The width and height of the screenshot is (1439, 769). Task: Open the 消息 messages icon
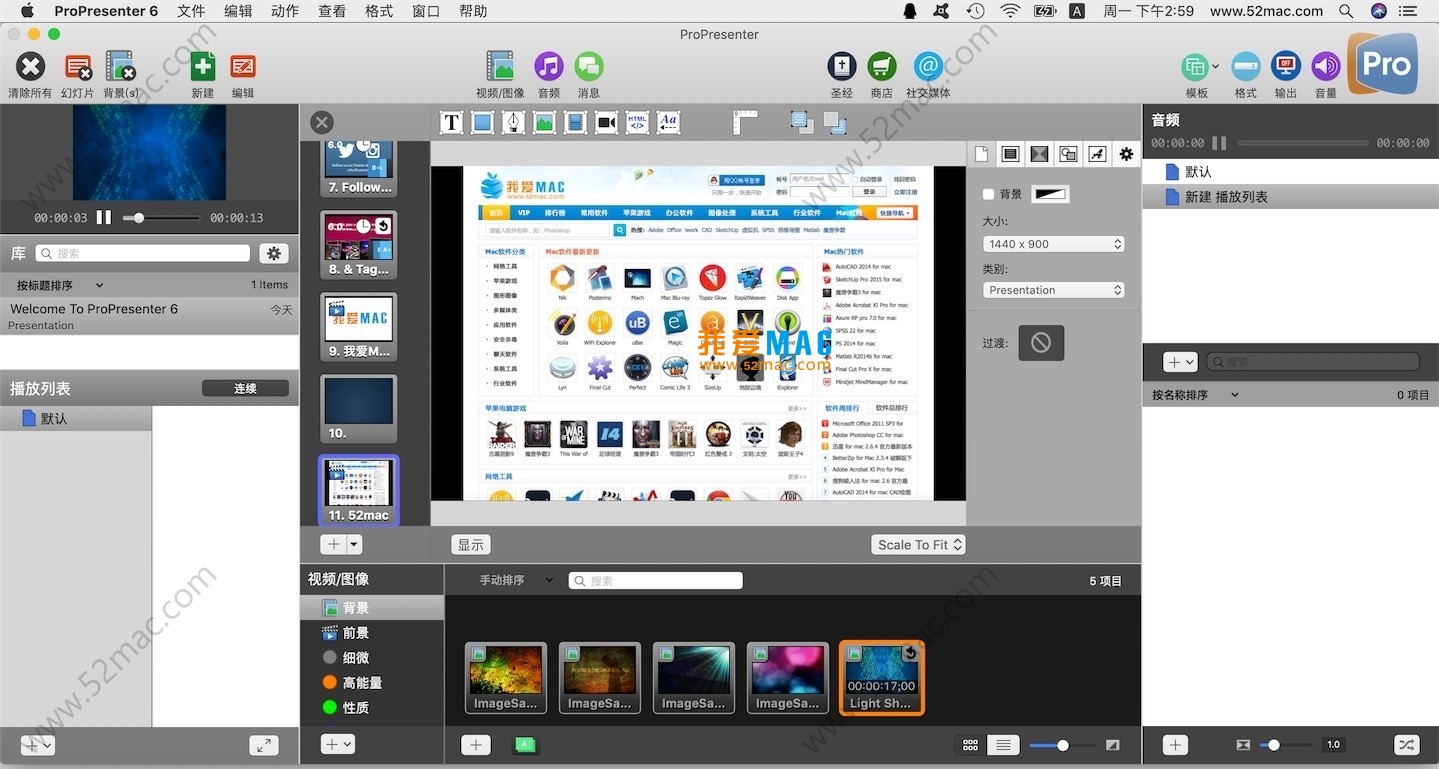coord(589,67)
